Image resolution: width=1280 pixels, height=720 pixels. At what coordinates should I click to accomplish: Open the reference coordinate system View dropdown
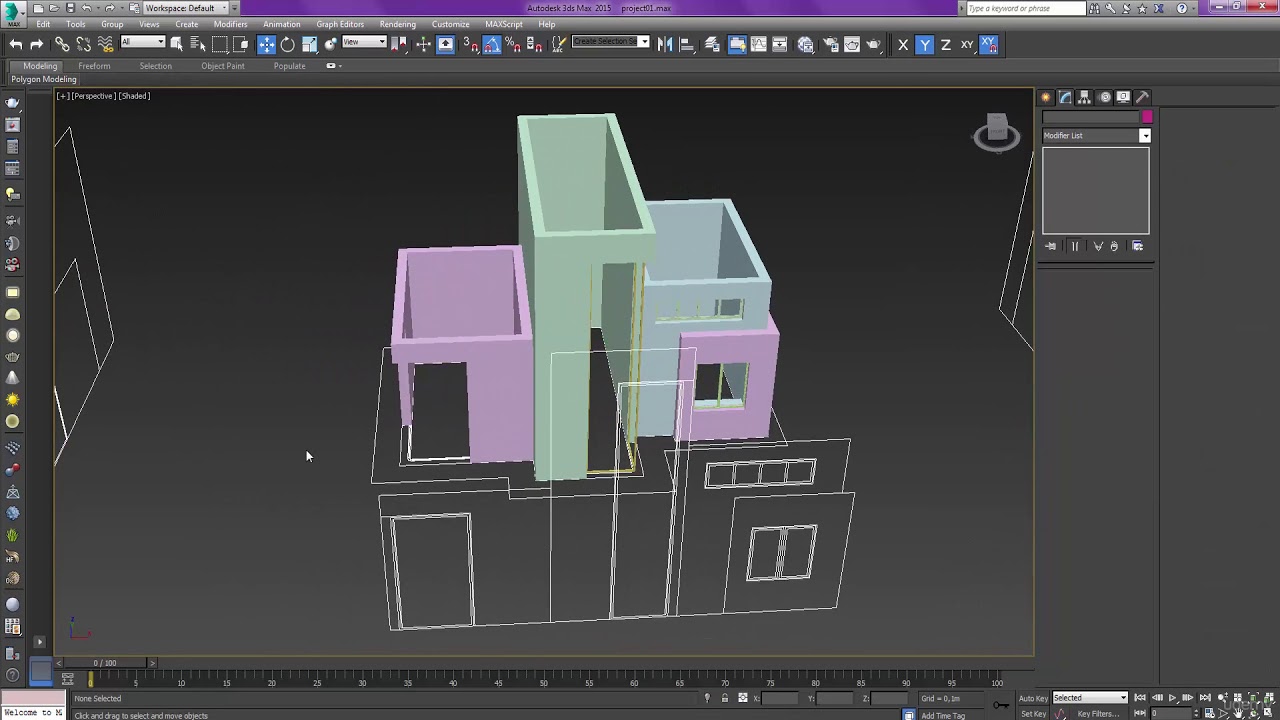pos(364,42)
